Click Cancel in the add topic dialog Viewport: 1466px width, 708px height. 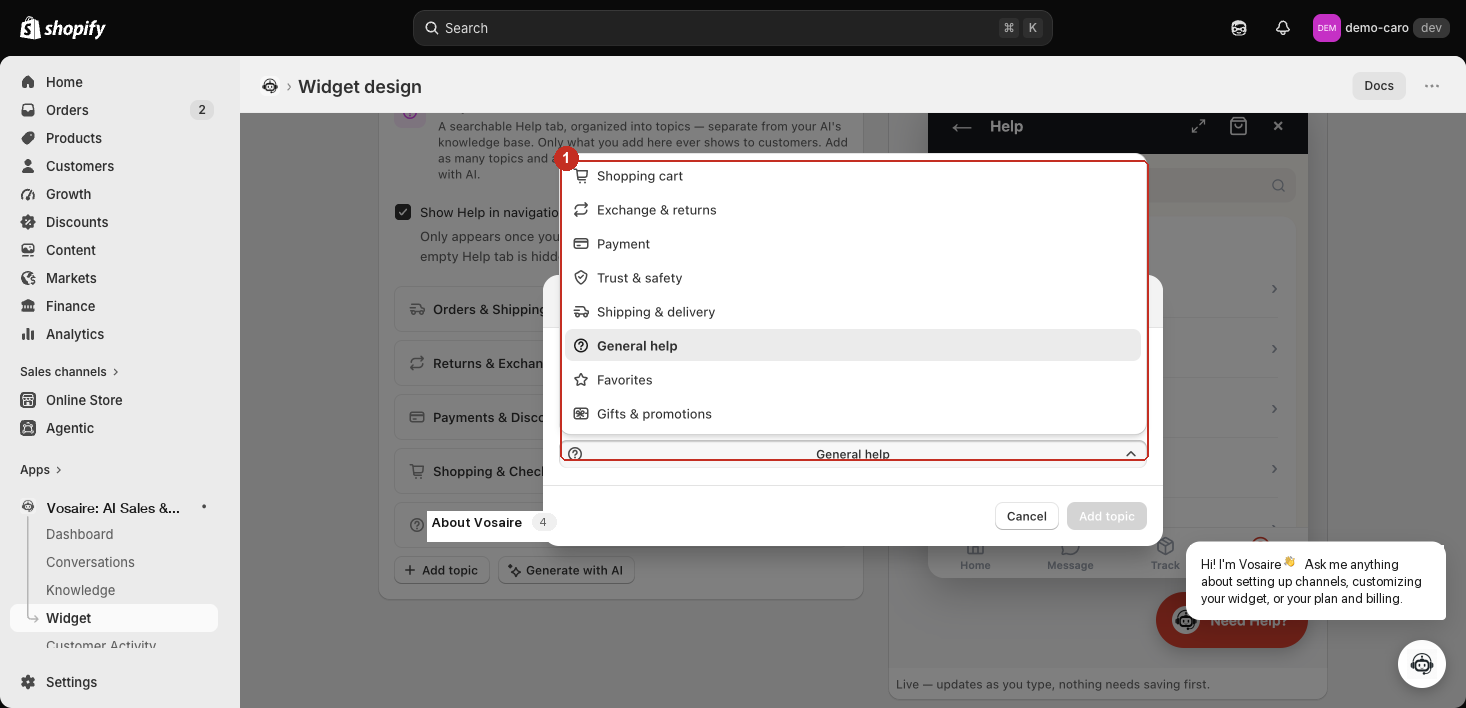point(1026,516)
